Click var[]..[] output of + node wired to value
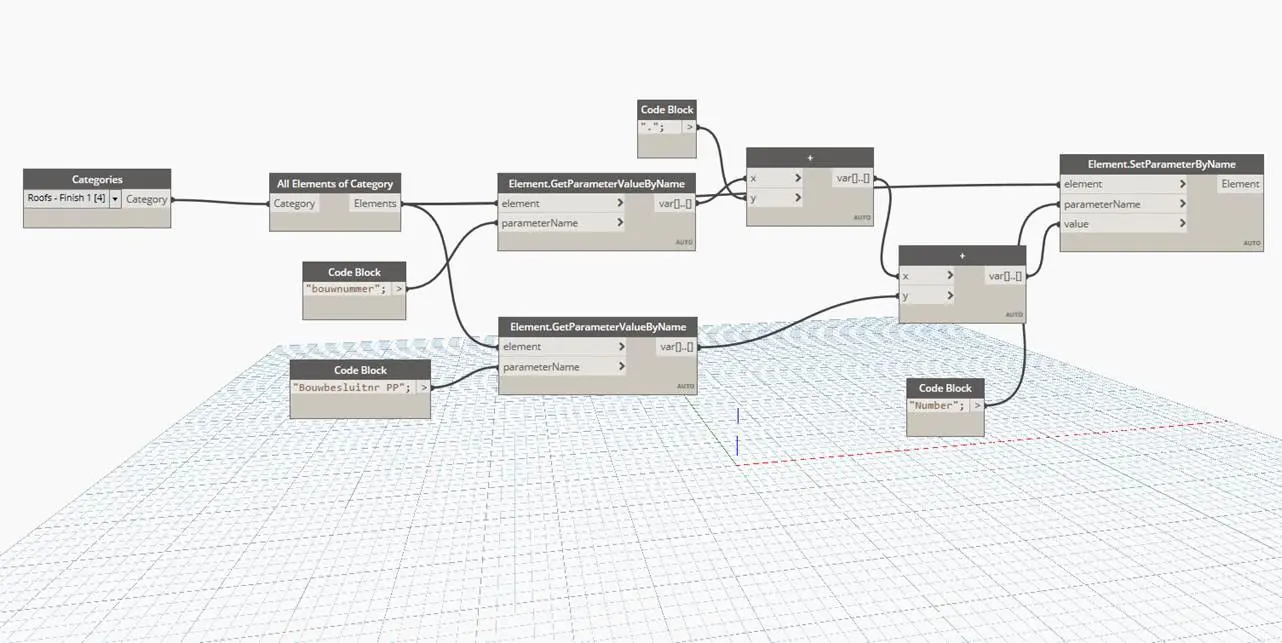The image size is (1282, 643). (x=1005, y=276)
